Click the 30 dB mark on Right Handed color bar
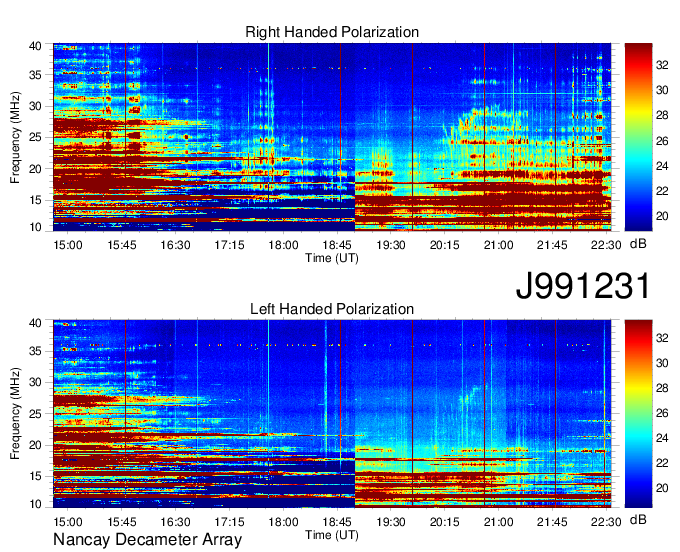 [662, 90]
